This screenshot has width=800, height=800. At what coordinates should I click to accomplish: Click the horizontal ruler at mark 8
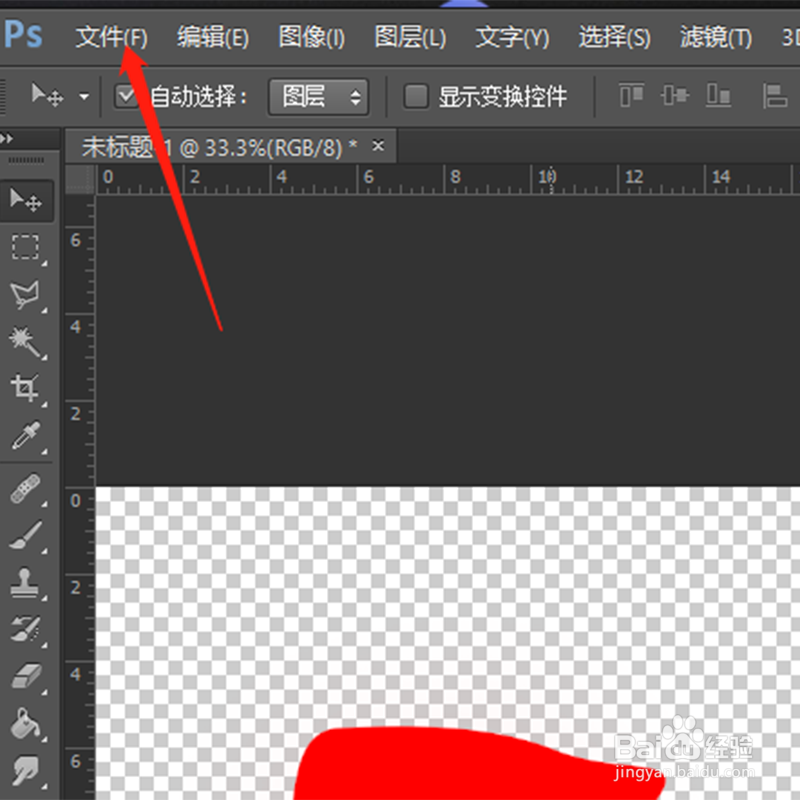[x=455, y=178]
